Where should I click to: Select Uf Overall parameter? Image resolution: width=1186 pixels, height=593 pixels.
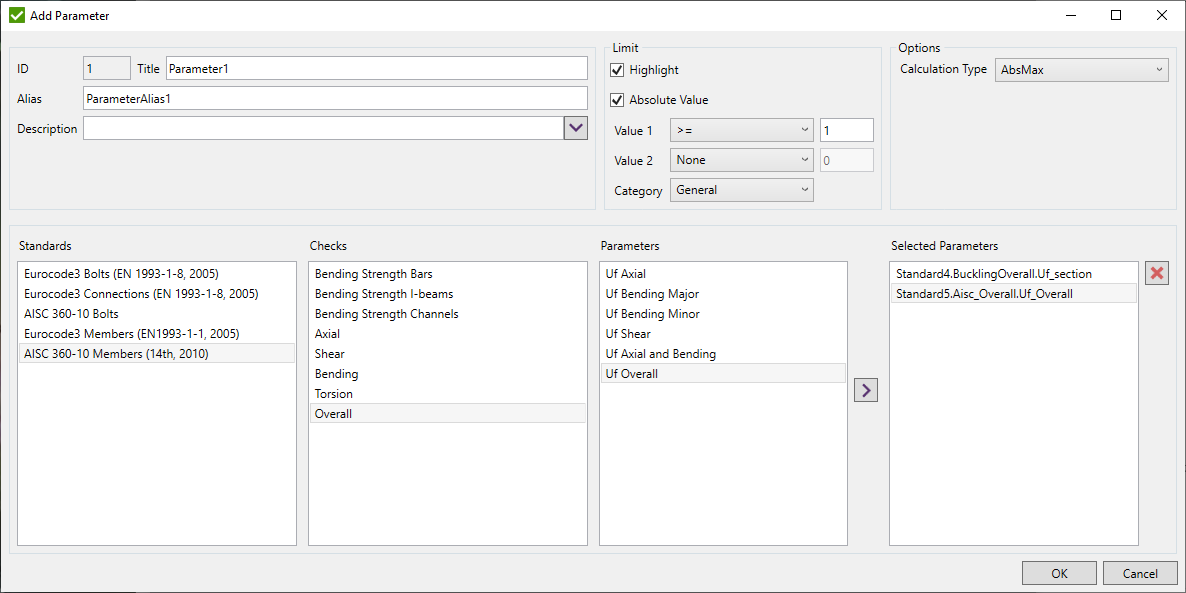[x=722, y=373]
